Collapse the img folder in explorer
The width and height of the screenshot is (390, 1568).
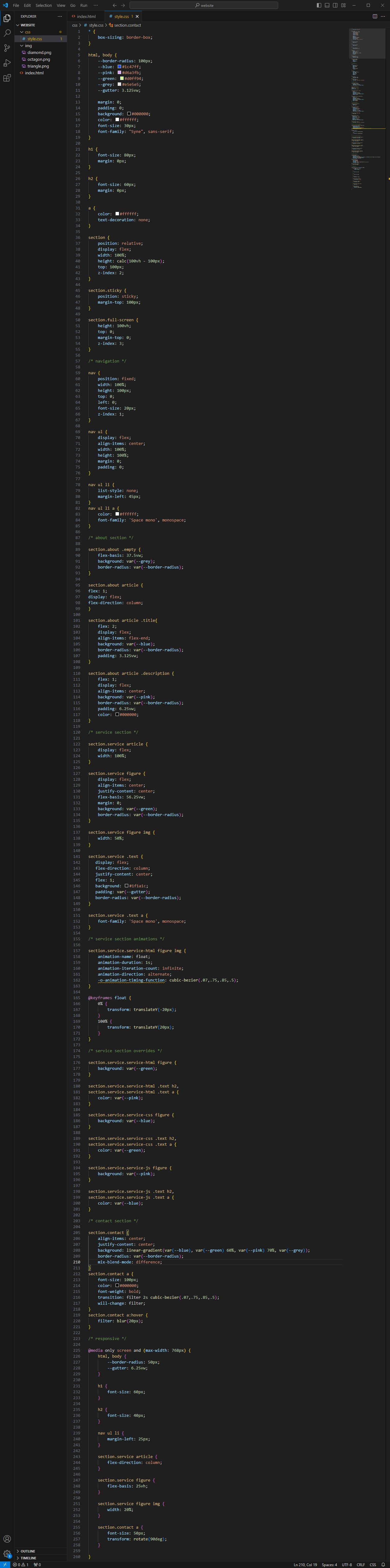click(28, 46)
